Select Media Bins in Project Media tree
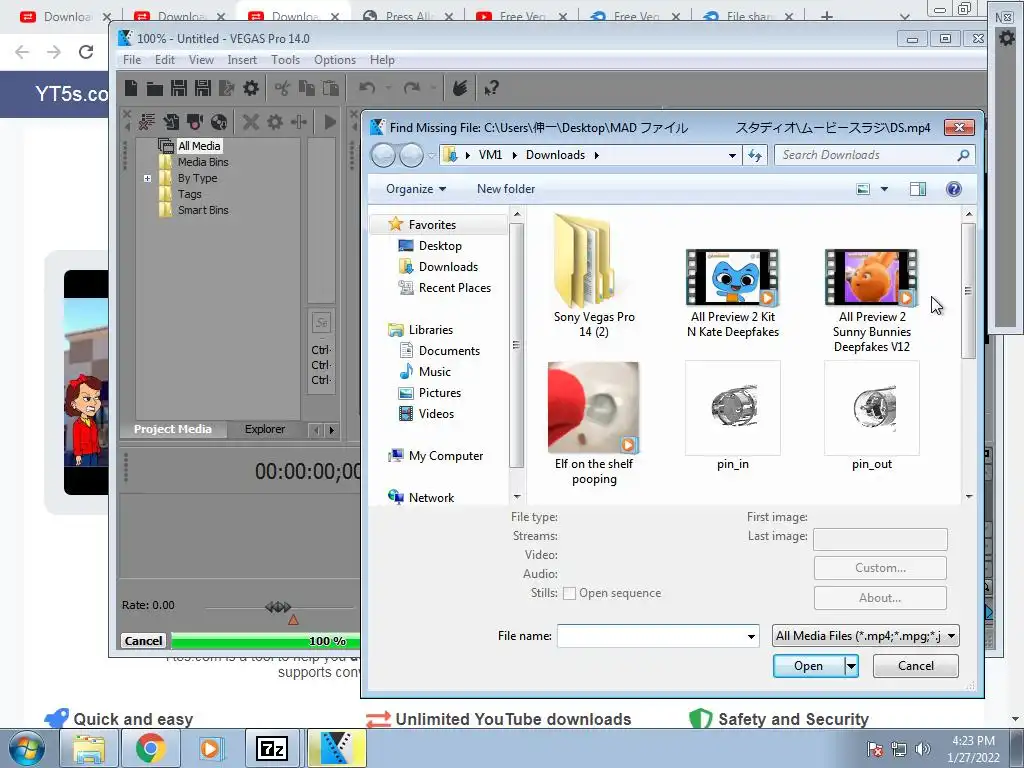The width and height of the screenshot is (1024, 768). (x=203, y=162)
